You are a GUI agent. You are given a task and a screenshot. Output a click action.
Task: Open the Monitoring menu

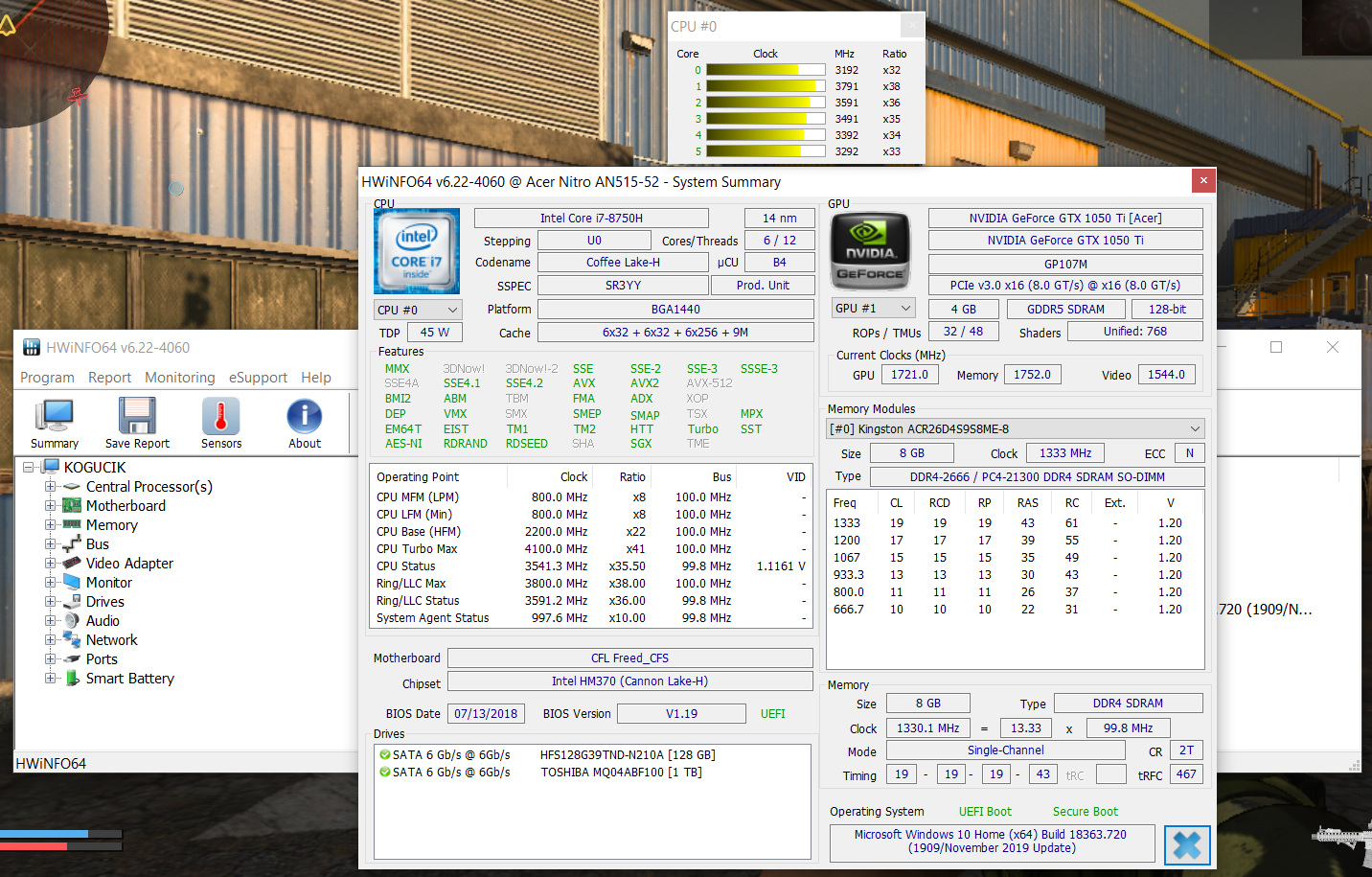click(x=180, y=378)
